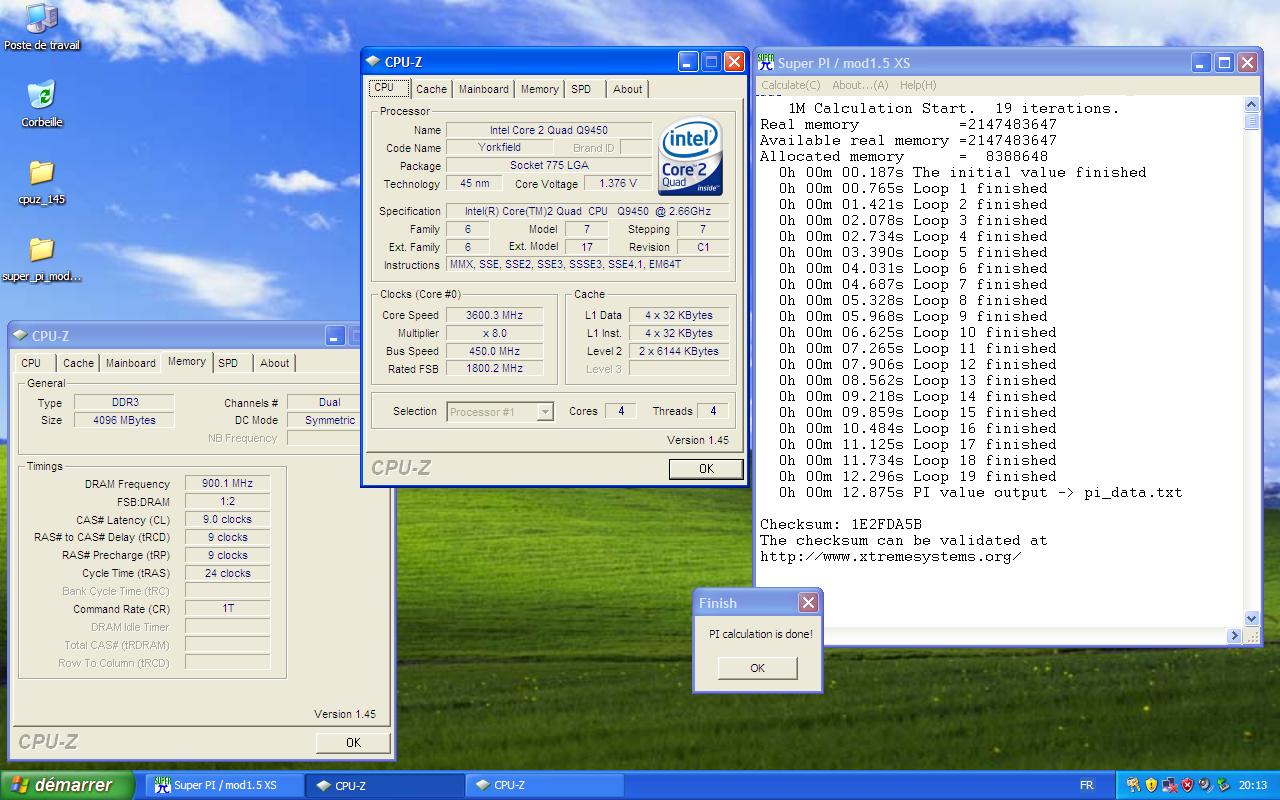Viewport: 1280px width, 800px height.
Task: Close the Finish dialog with the X button
Action: [808, 602]
